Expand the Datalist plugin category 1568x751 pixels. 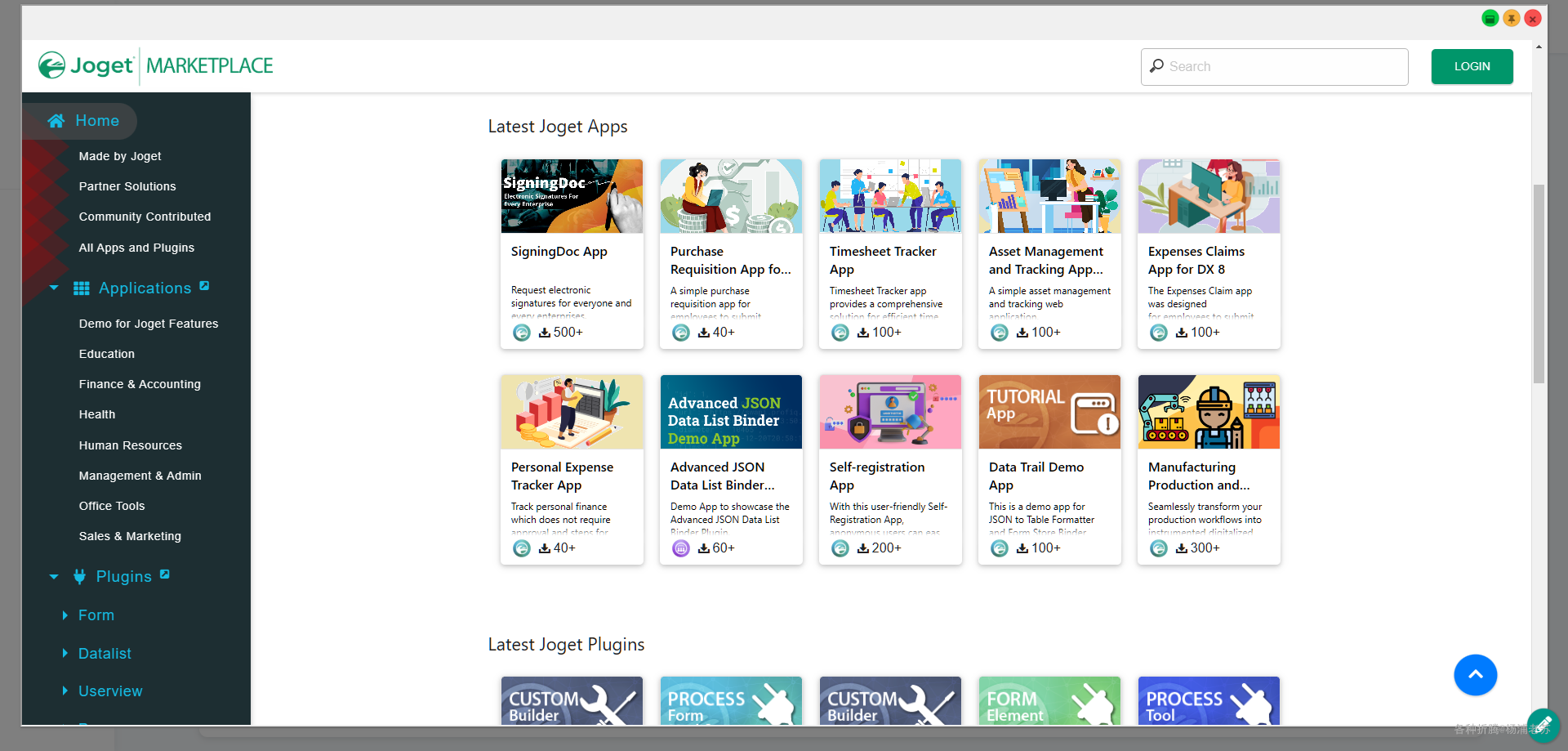tap(65, 654)
